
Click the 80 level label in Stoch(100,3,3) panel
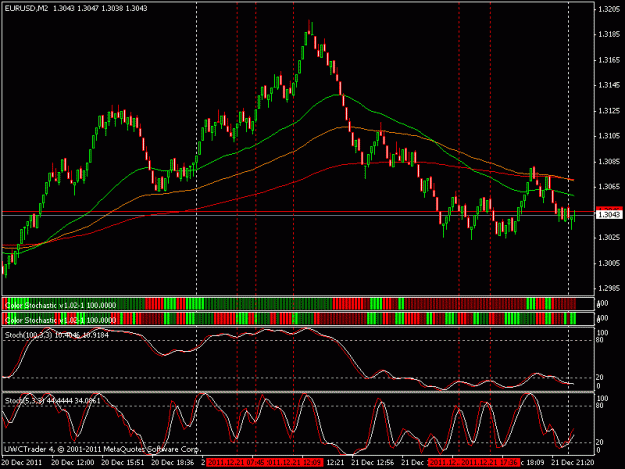pyautogui.click(x=600, y=340)
